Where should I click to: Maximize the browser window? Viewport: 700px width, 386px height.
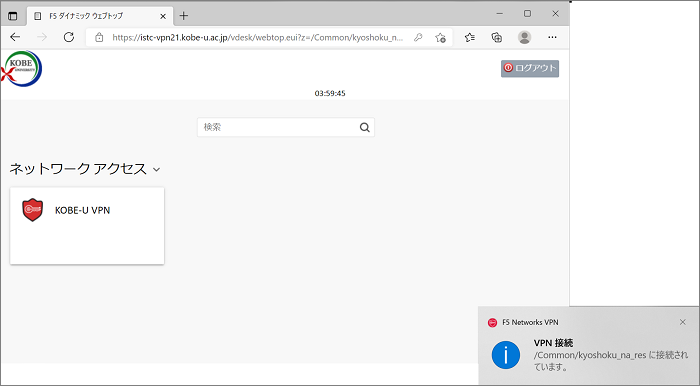coord(527,14)
